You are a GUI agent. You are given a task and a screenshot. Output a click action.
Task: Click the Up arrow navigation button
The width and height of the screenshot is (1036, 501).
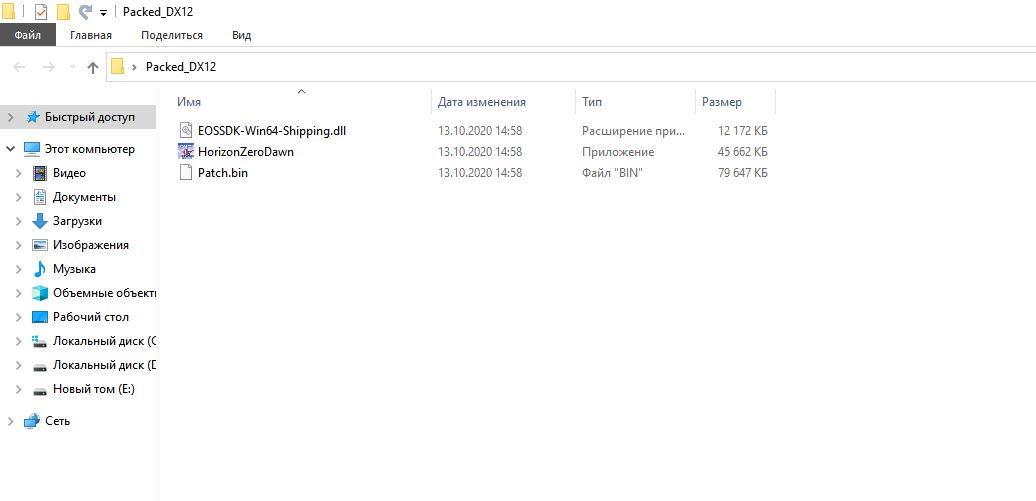point(93,67)
